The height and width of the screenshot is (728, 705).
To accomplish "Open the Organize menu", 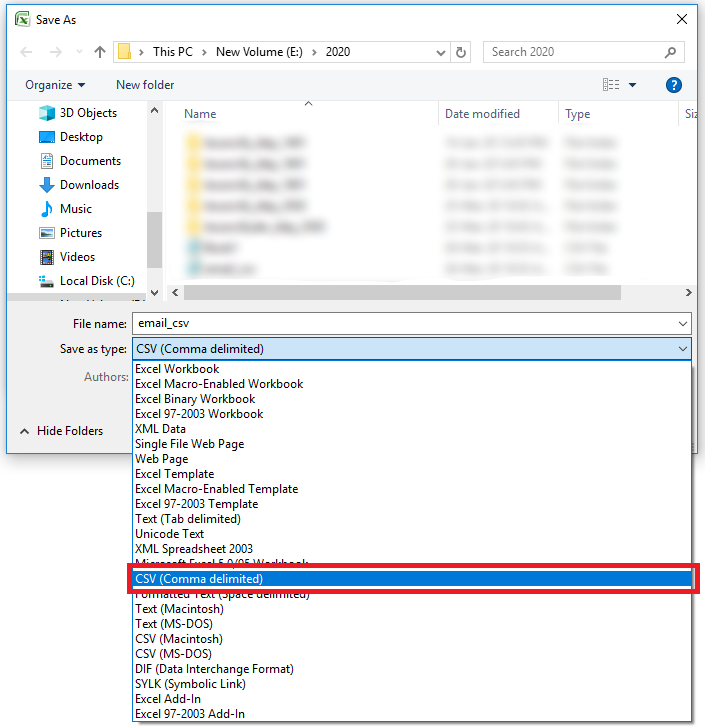I will click(55, 85).
